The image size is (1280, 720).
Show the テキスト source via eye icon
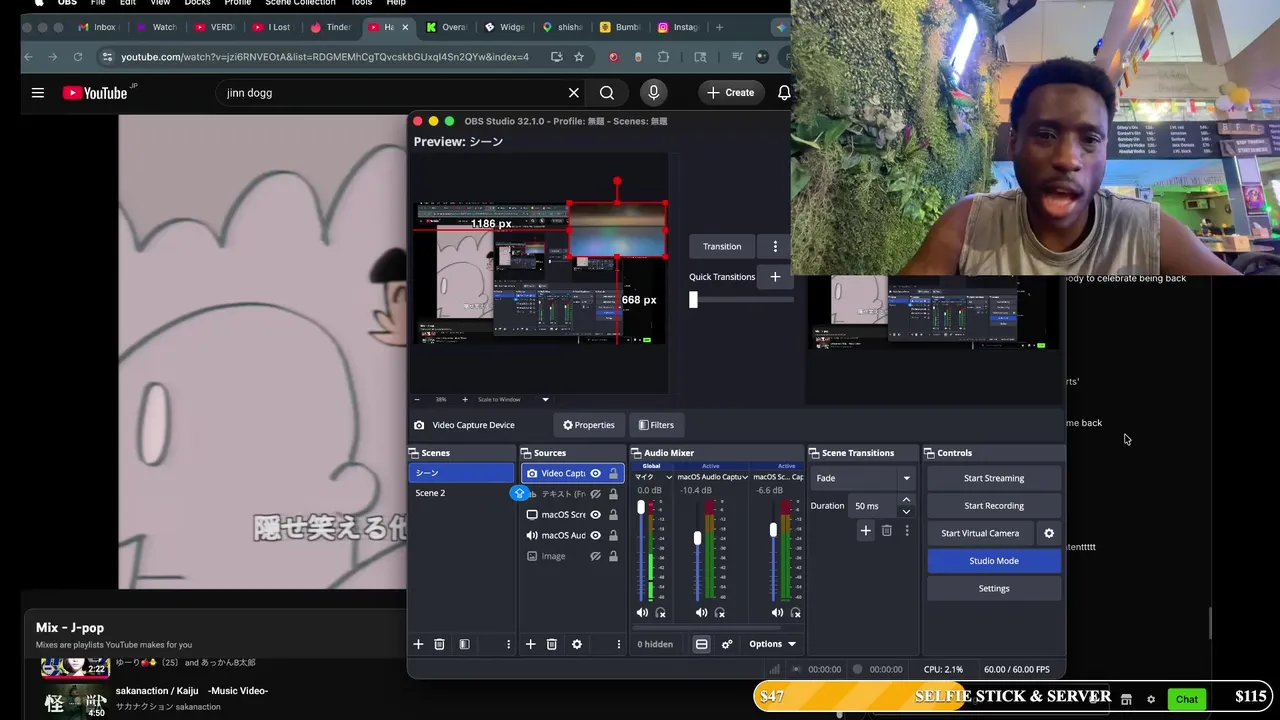[595, 494]
